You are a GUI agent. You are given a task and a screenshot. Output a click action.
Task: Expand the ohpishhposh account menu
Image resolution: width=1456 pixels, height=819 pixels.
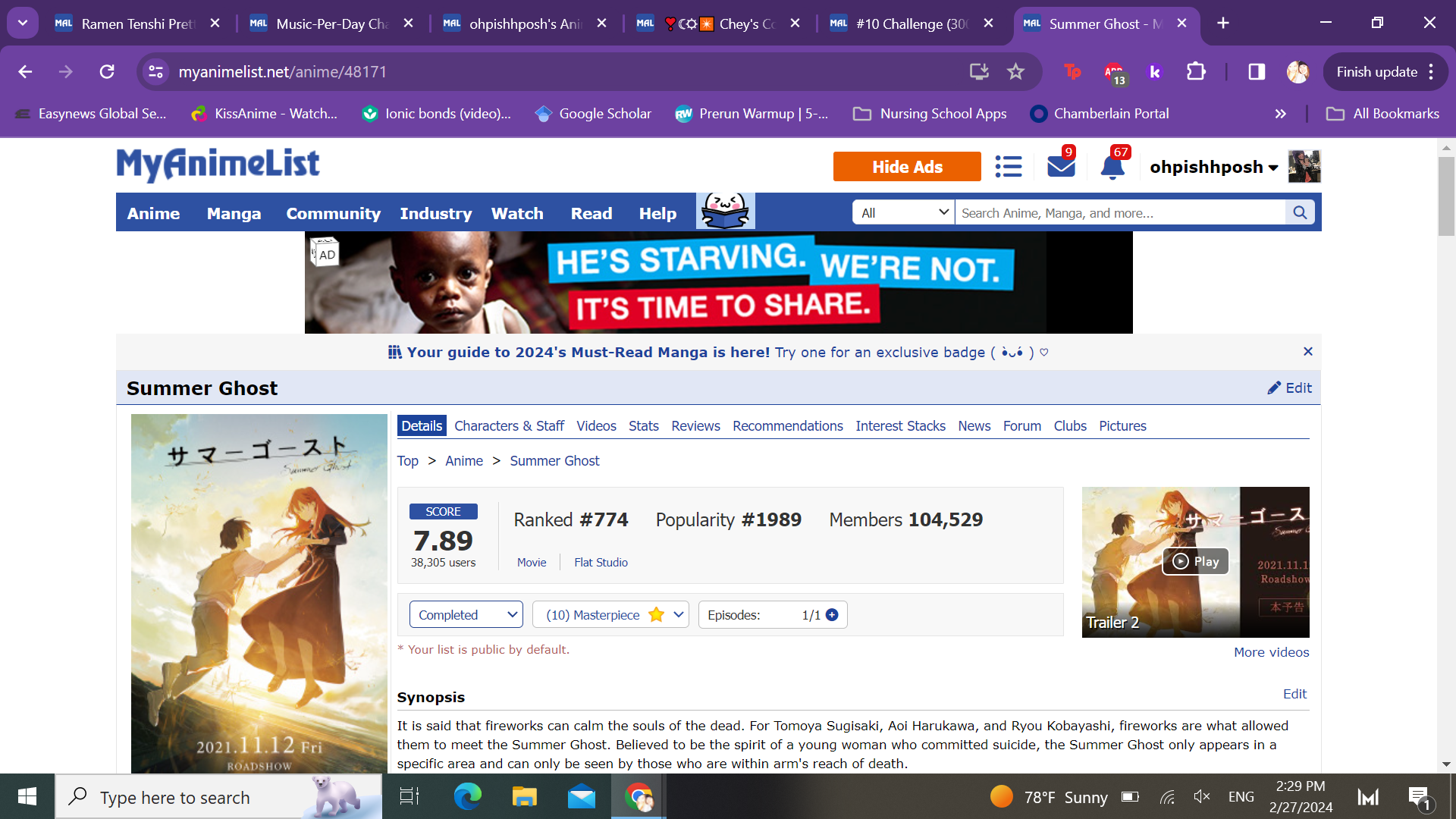1213,167
